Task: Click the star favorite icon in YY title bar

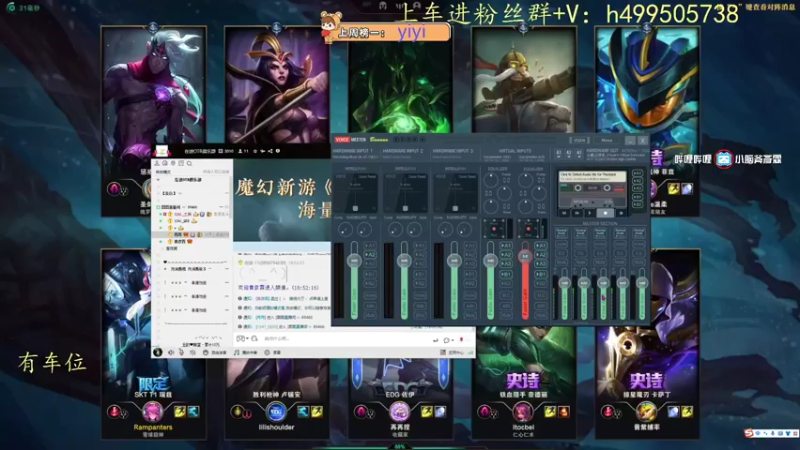Action: point(255,151)
